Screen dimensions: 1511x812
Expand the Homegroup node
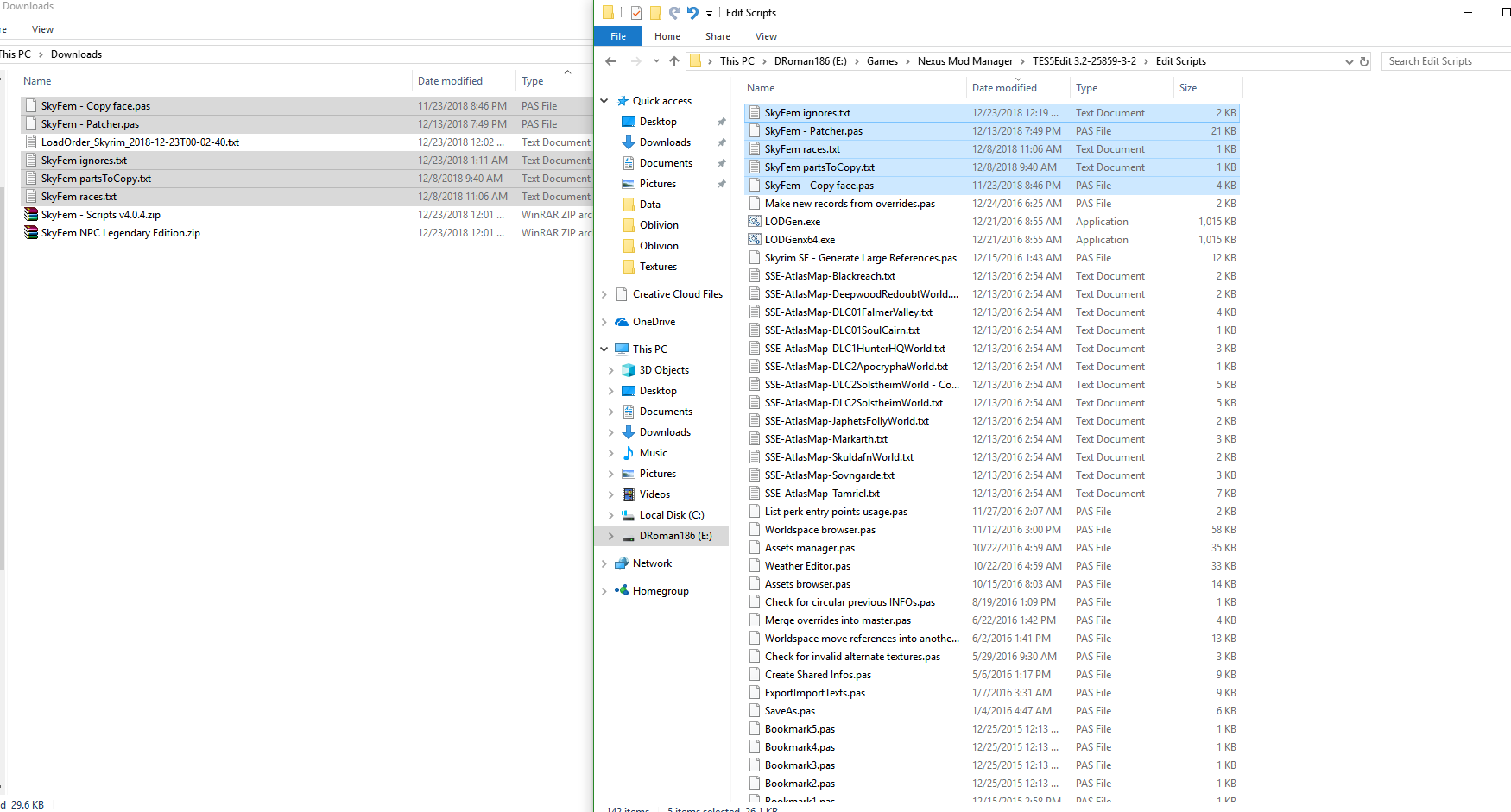604,591
